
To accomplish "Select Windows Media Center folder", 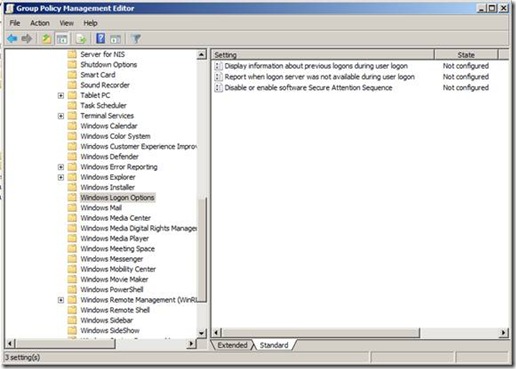I will 116,218.
